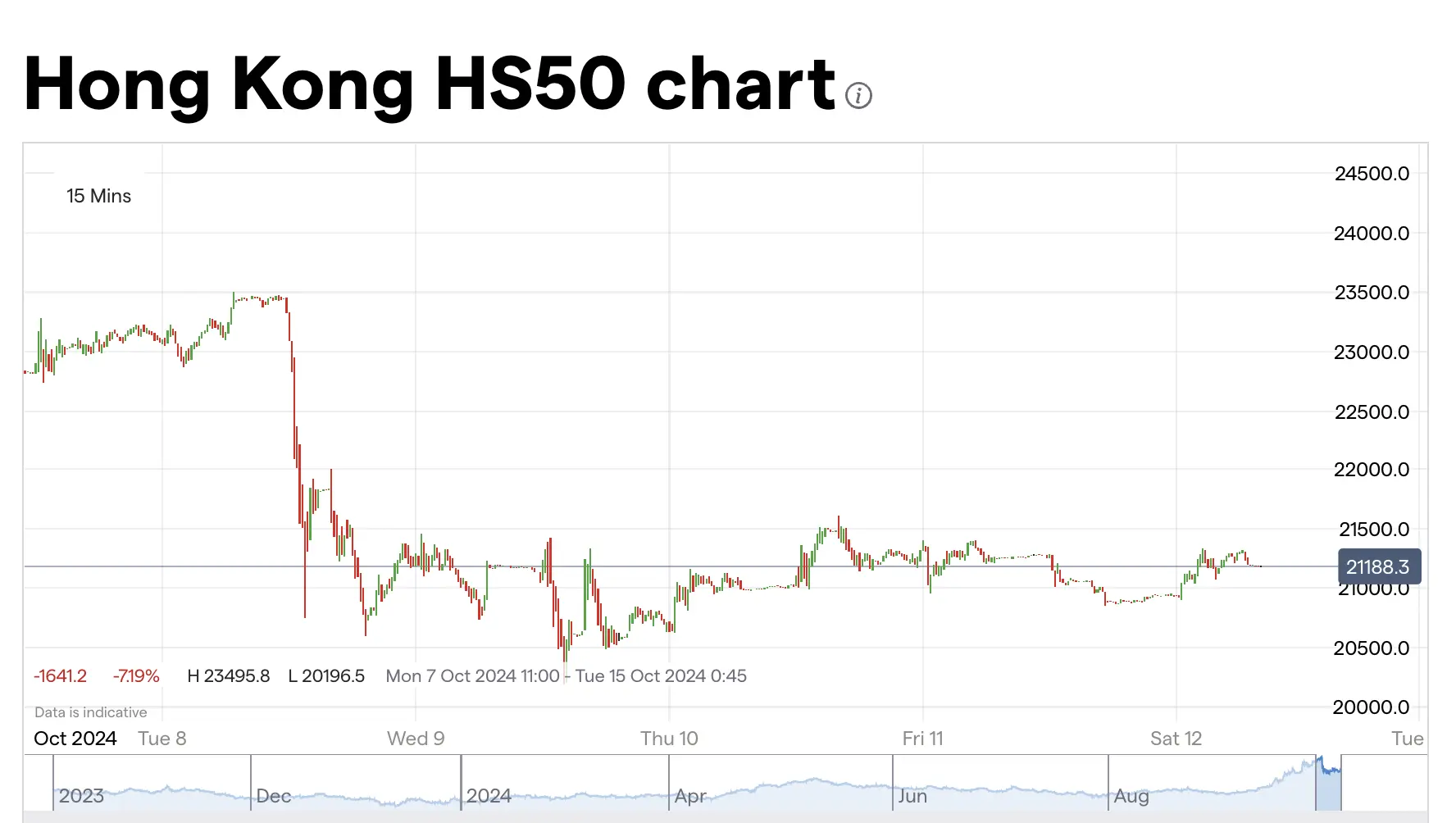Click the 23500.0 price axis label

coord(1372,293)
